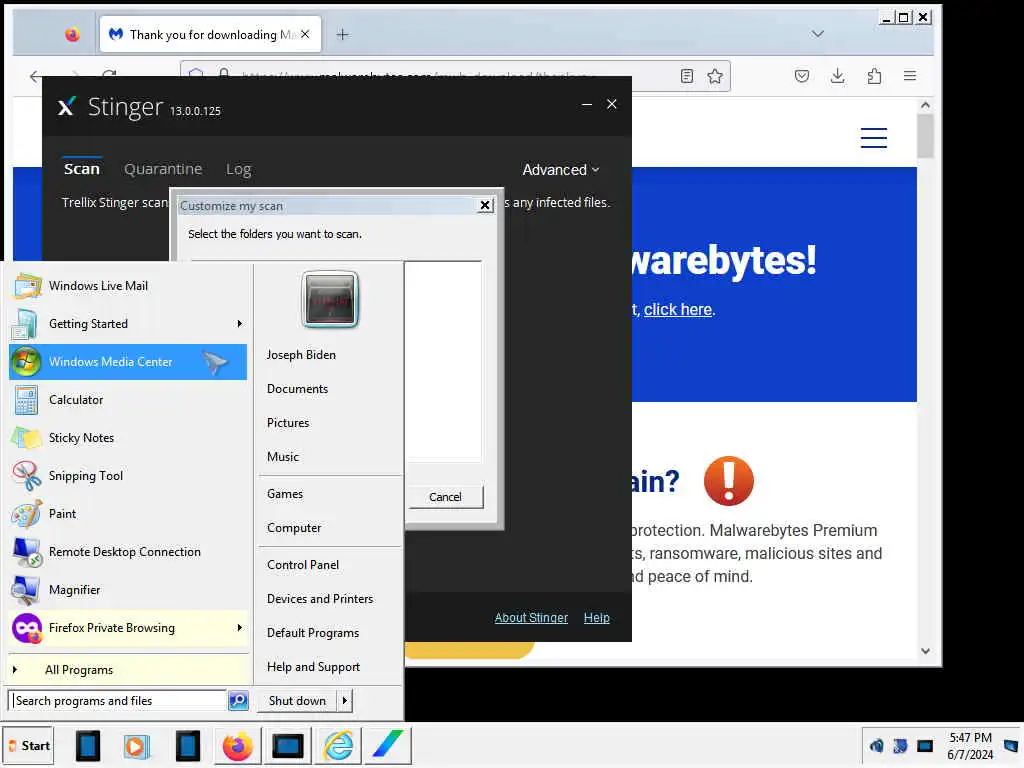
Task: Open new tab with plus button
Action: [x=342, y=35]
